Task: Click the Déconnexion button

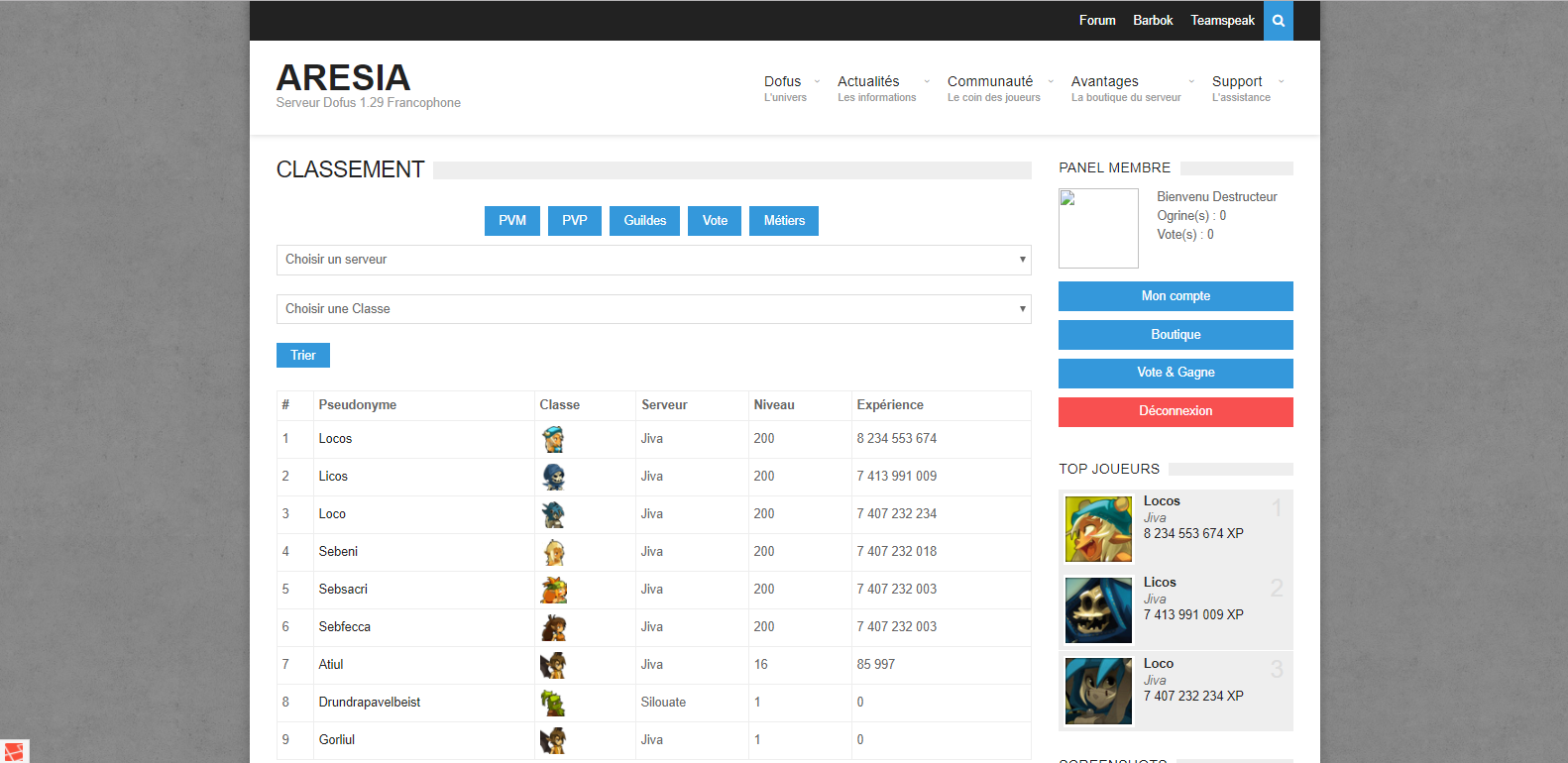Action: click(x=1176, y=411)
